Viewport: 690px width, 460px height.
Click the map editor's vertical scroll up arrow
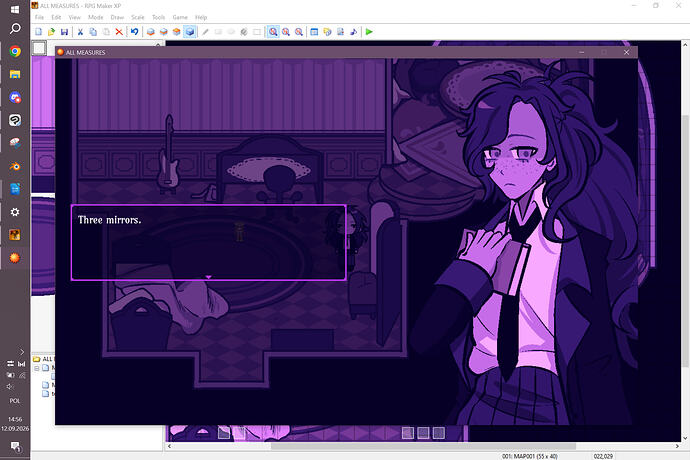686,44
